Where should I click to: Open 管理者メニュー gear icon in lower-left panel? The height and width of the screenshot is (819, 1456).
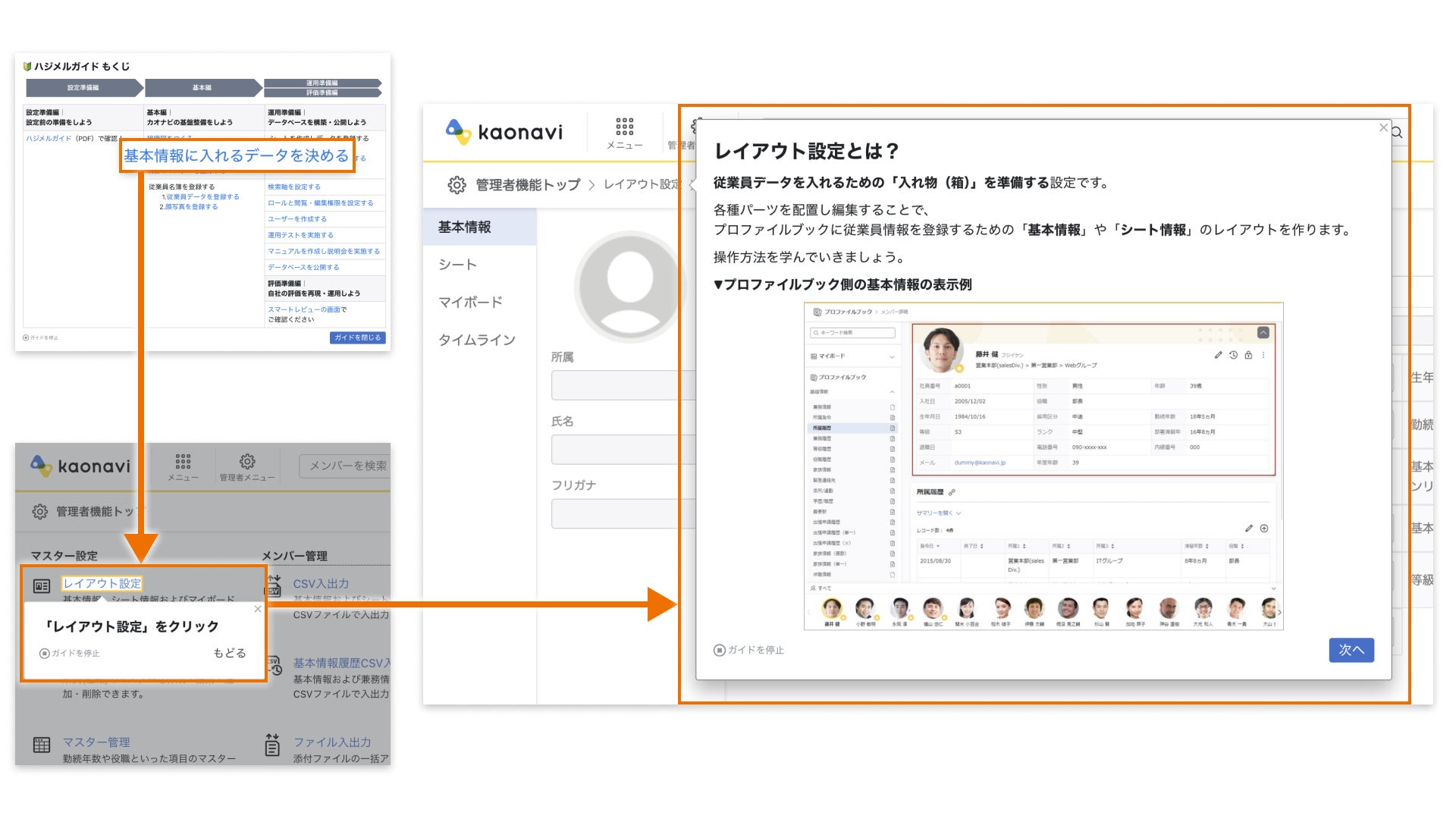pos(247,462)
